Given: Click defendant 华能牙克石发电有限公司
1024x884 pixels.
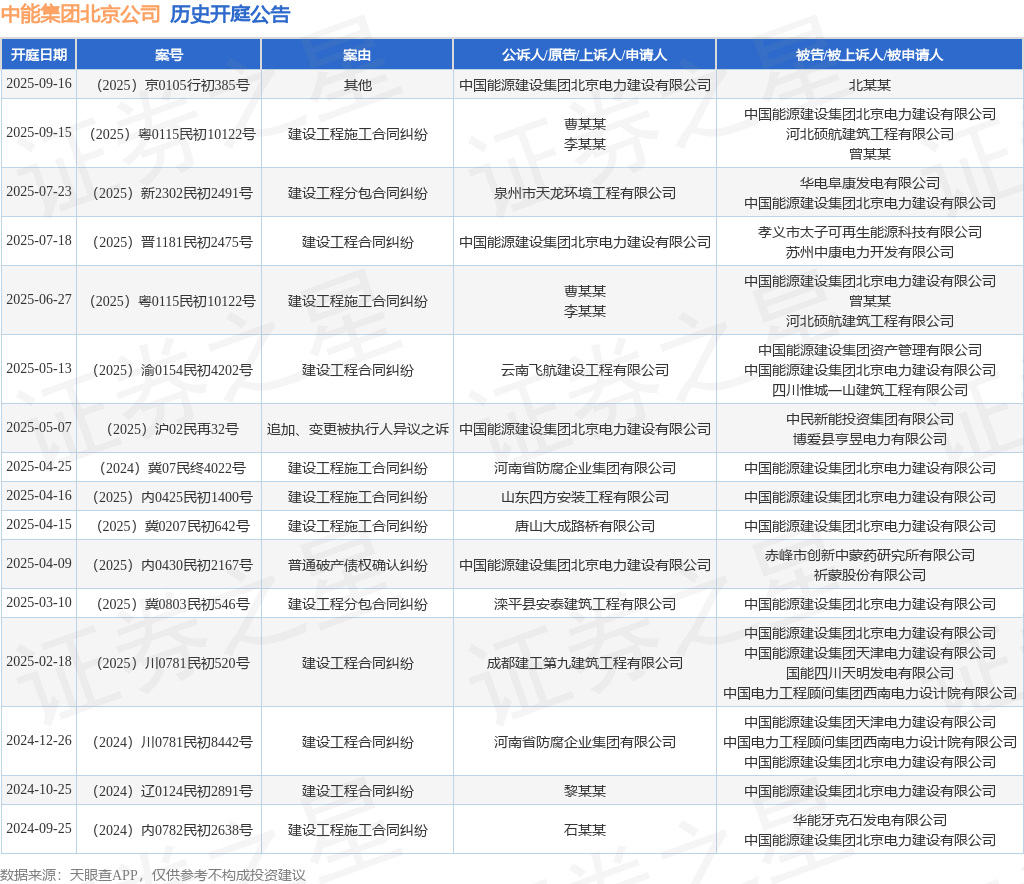Looking at the screenshot, I should pyautogui.click(x=870, y=820).
